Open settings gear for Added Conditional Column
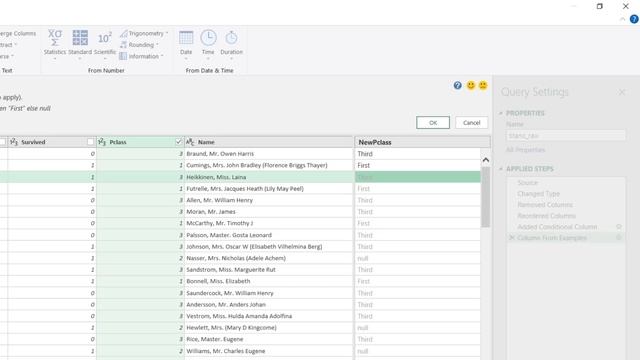640x360 pixels. tap(619, 227)
